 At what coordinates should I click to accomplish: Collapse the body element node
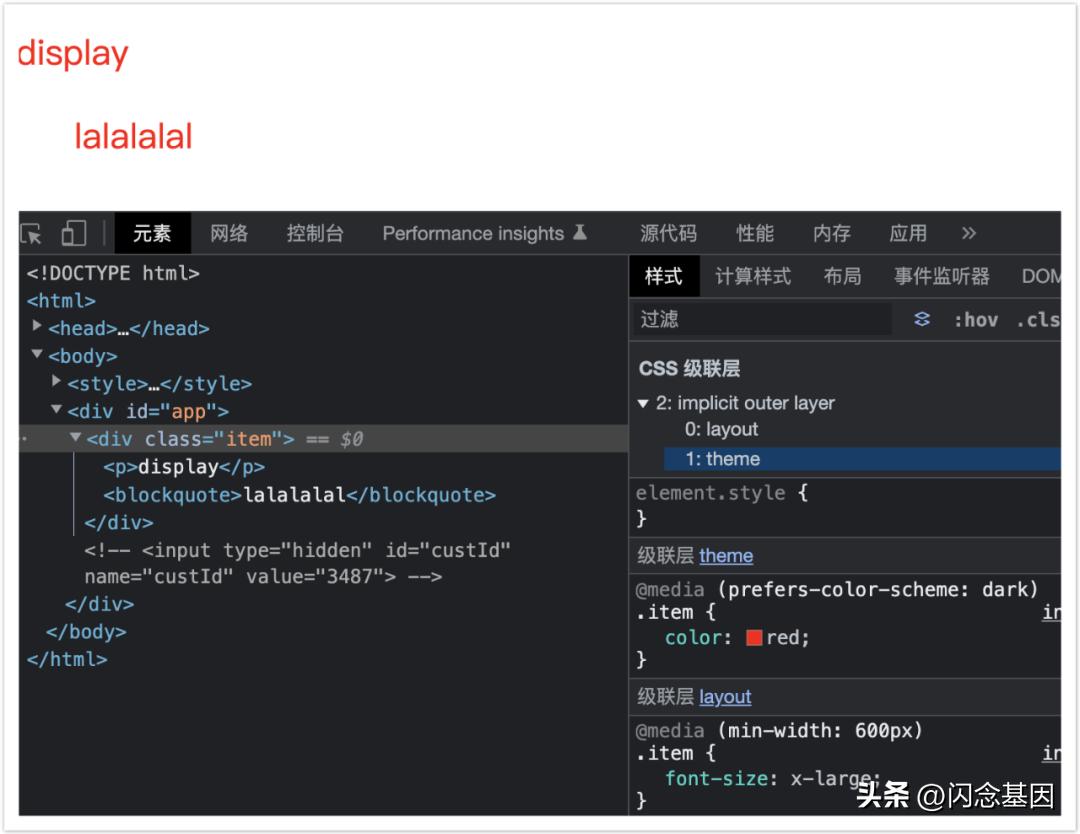click(38, 354)
